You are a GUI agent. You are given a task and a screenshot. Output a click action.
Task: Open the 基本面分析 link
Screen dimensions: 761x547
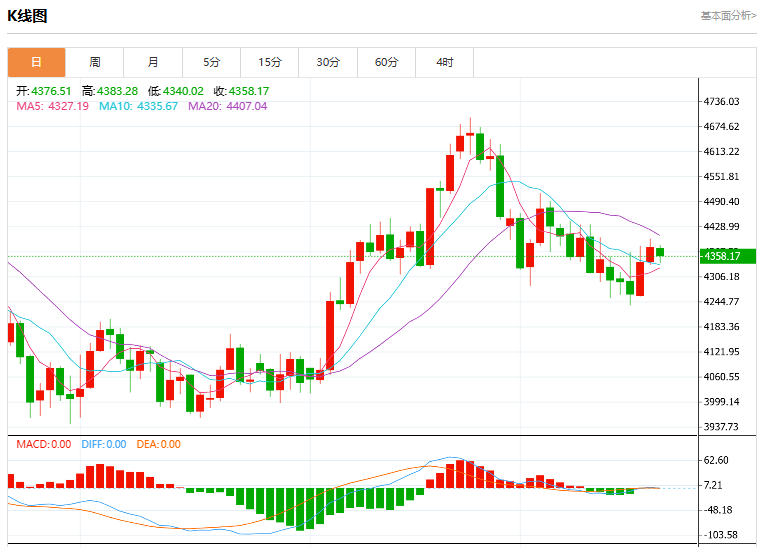coord(728,16)
